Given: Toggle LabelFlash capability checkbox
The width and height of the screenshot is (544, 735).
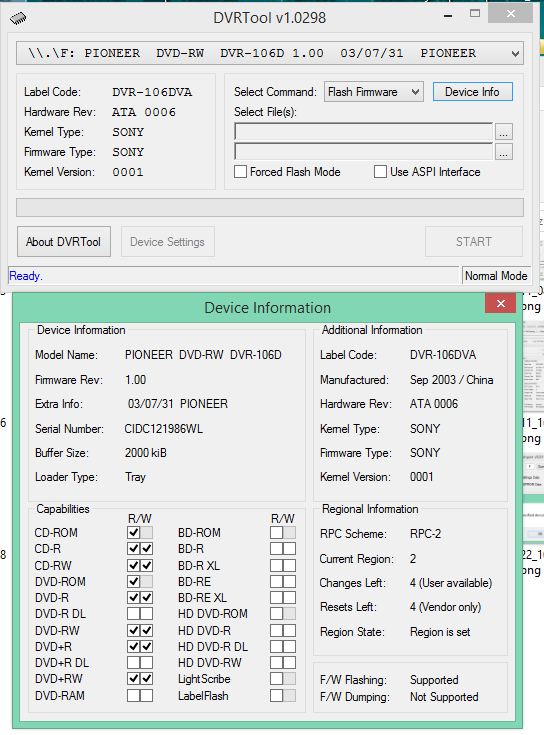Looking at the screenshot, I should click(276, 696).
